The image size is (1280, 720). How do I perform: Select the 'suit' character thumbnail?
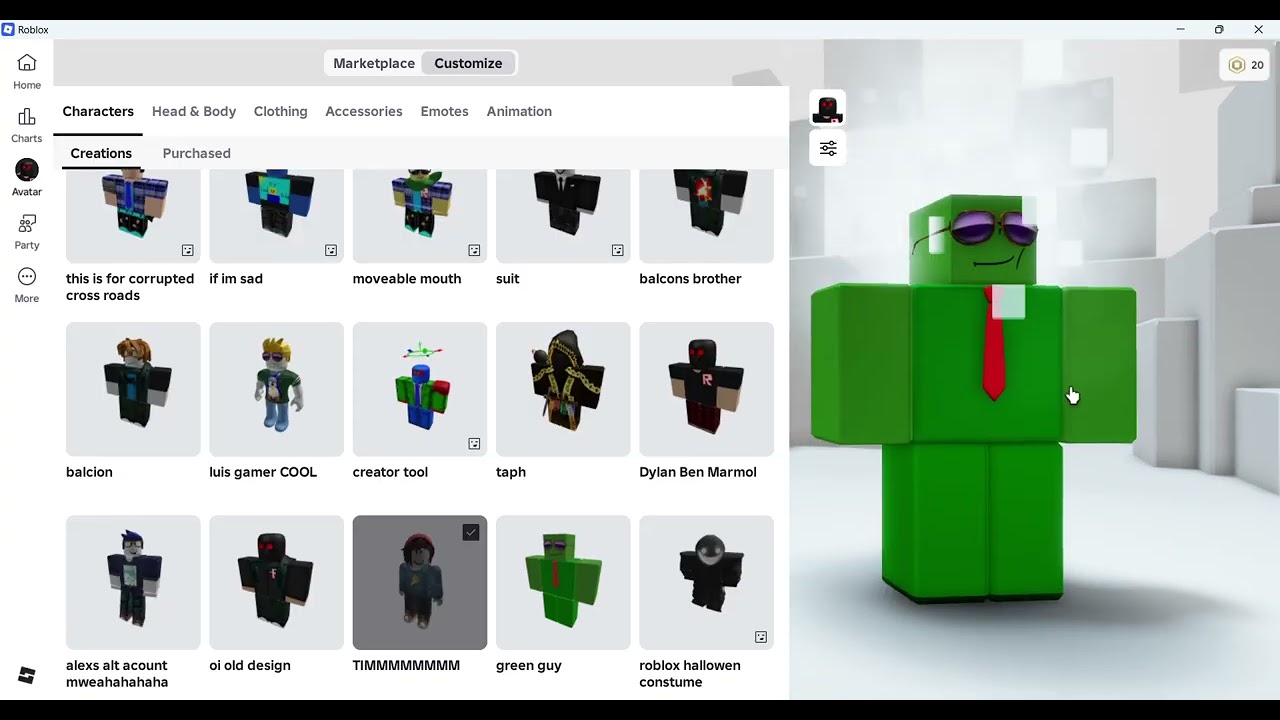coord(563,216)
